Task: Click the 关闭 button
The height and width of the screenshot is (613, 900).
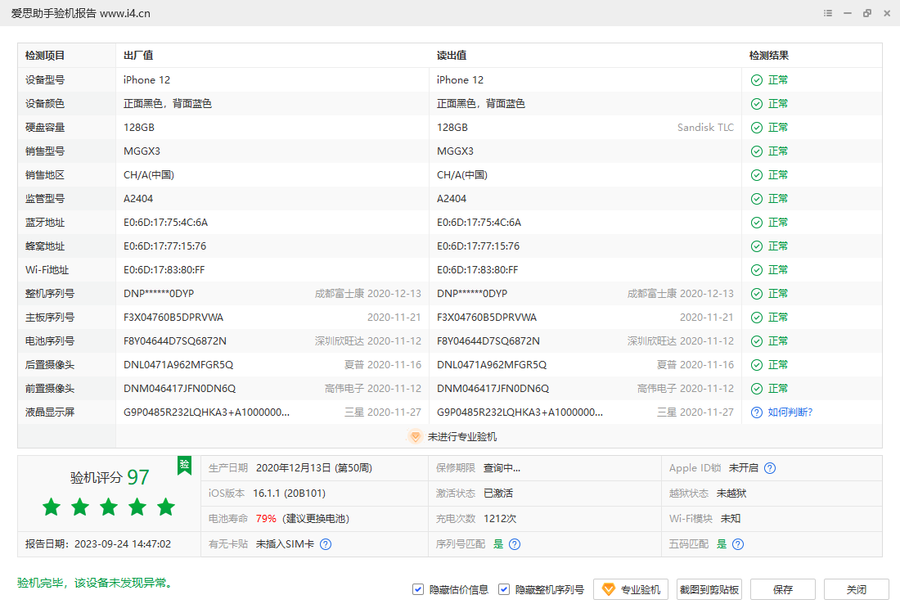Action: [856, 589]
